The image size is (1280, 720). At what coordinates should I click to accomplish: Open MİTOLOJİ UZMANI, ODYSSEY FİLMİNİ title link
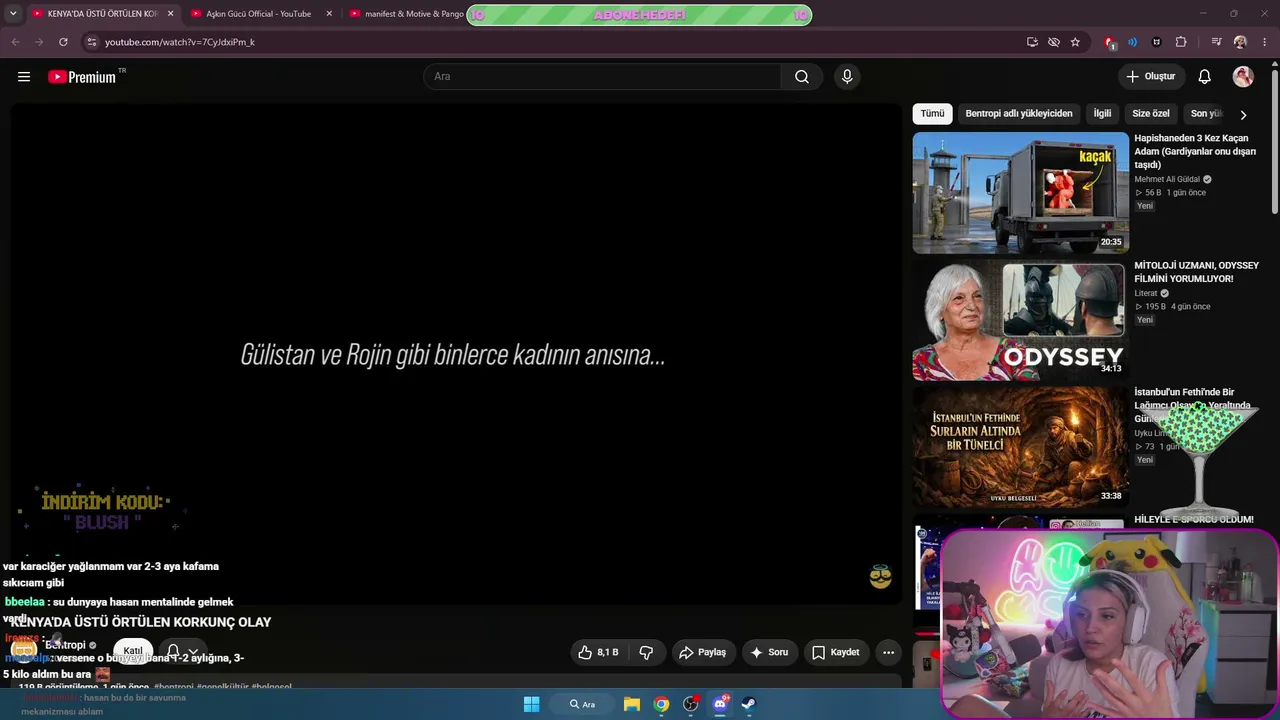tap(1196, 272)
